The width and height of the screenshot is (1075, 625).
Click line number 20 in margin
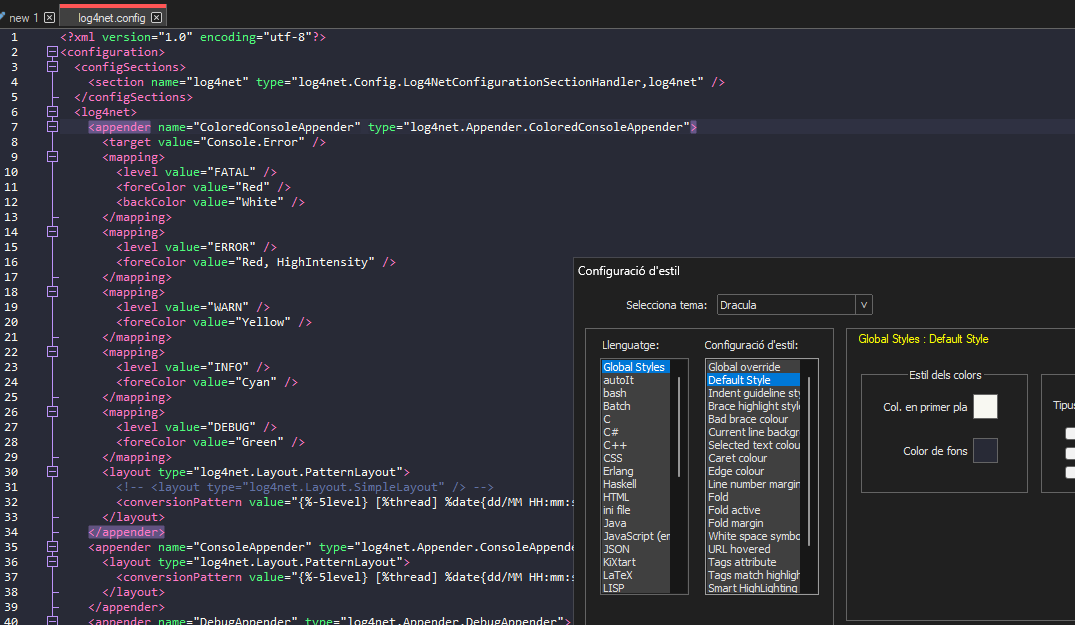click(x=11, y=322)
